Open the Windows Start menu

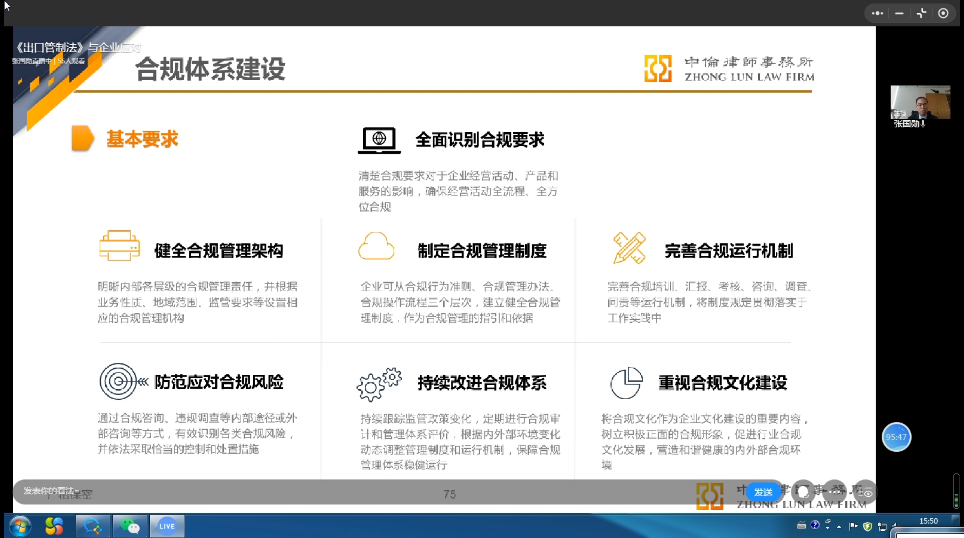(18, 526)
